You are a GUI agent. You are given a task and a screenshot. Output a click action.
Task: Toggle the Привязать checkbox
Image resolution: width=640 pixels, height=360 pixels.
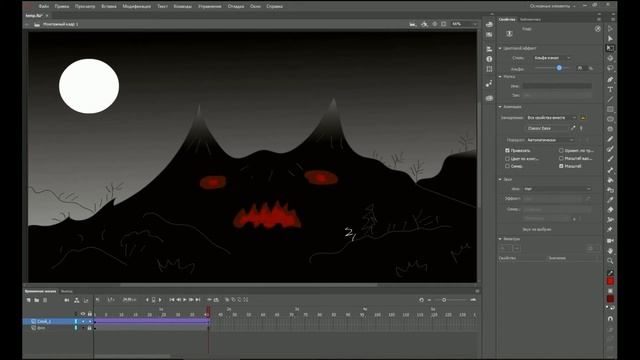pyautogui.click(x=507, y=151)
